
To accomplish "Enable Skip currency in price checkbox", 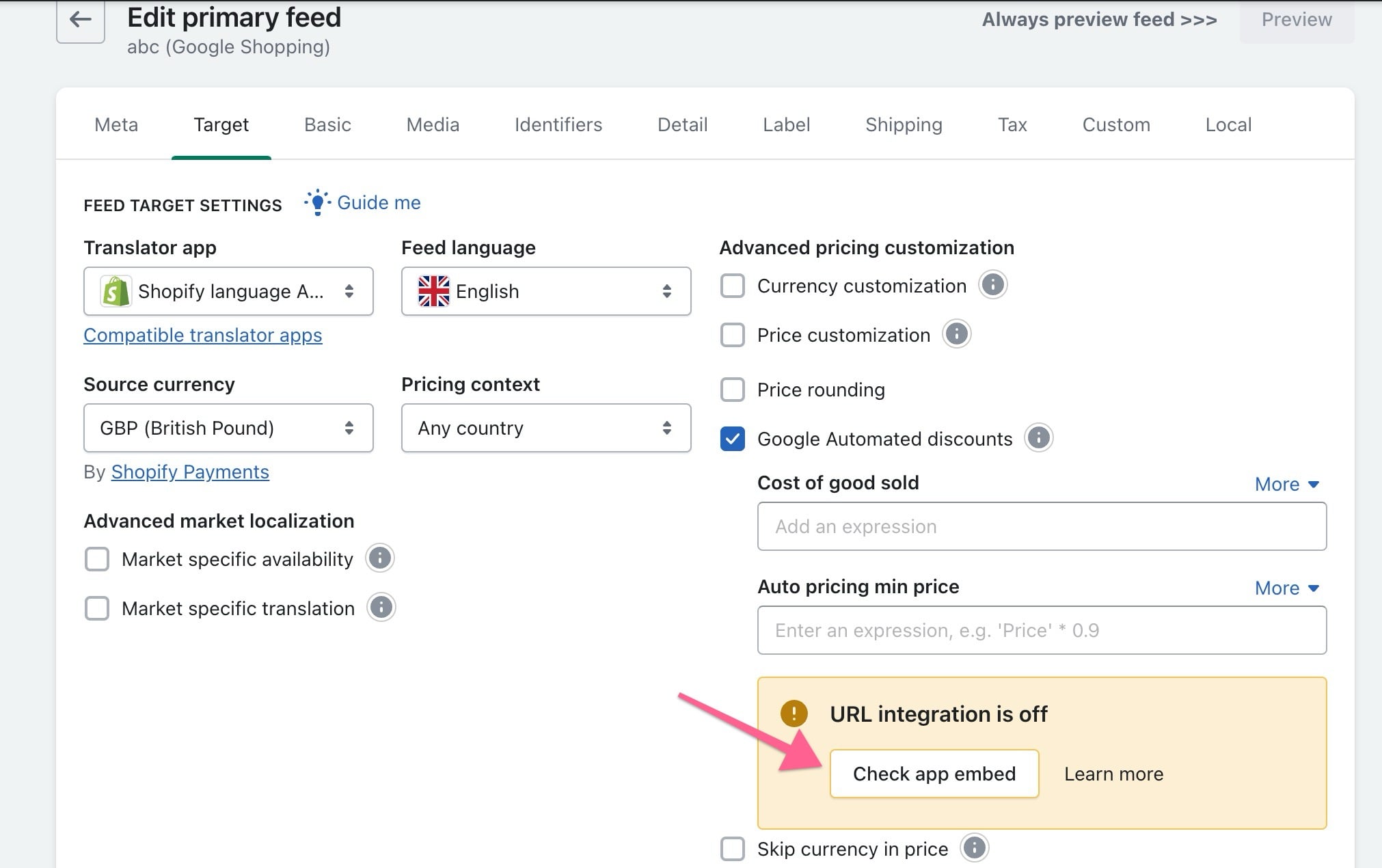I will (733, 849).
